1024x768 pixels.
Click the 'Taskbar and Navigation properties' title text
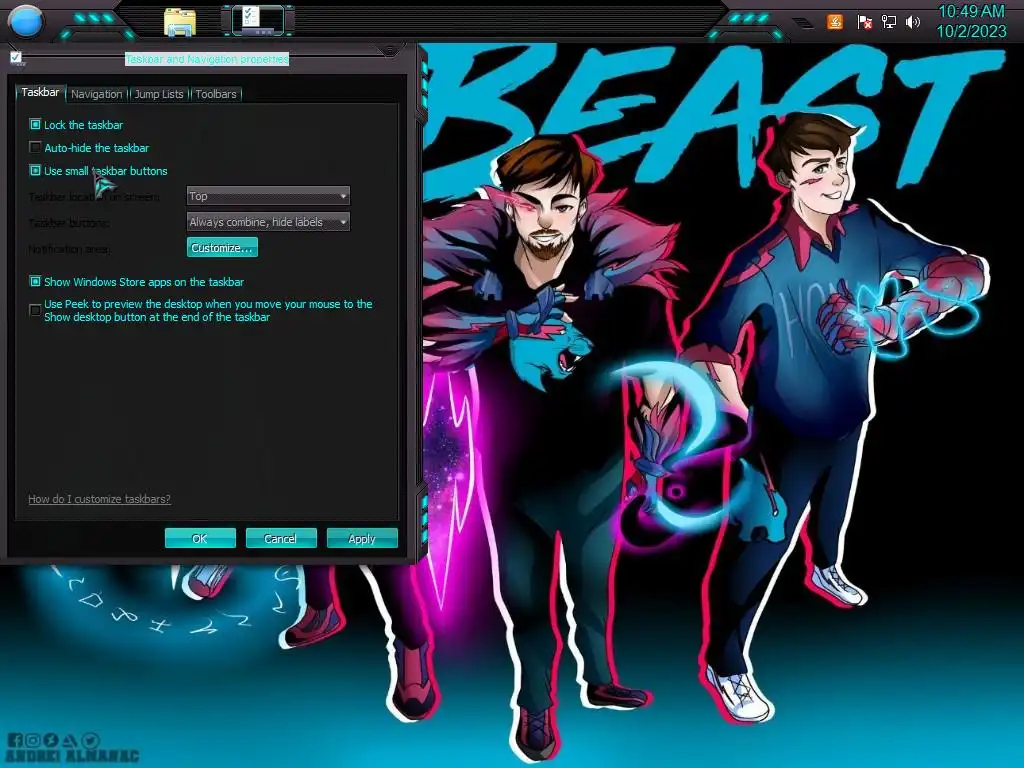[207, 59]
